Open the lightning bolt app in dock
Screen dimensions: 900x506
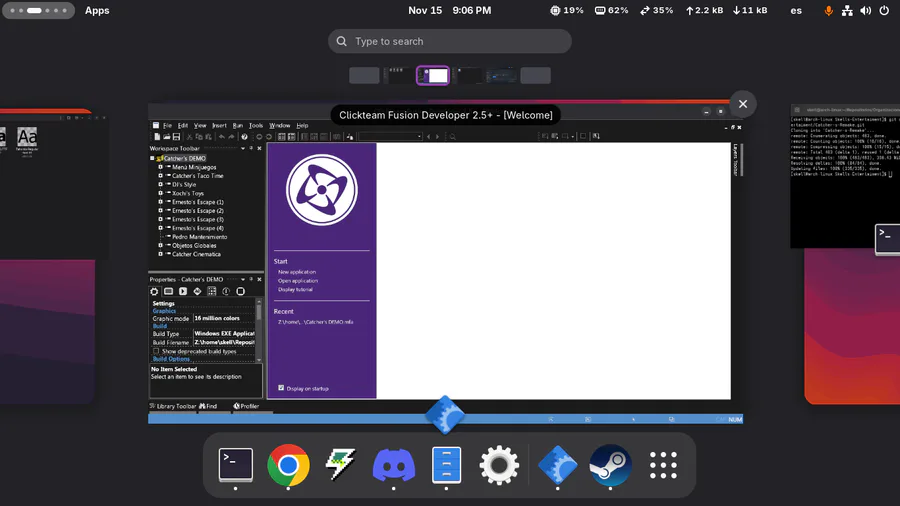pyautogui.click(x=341, y=464)
